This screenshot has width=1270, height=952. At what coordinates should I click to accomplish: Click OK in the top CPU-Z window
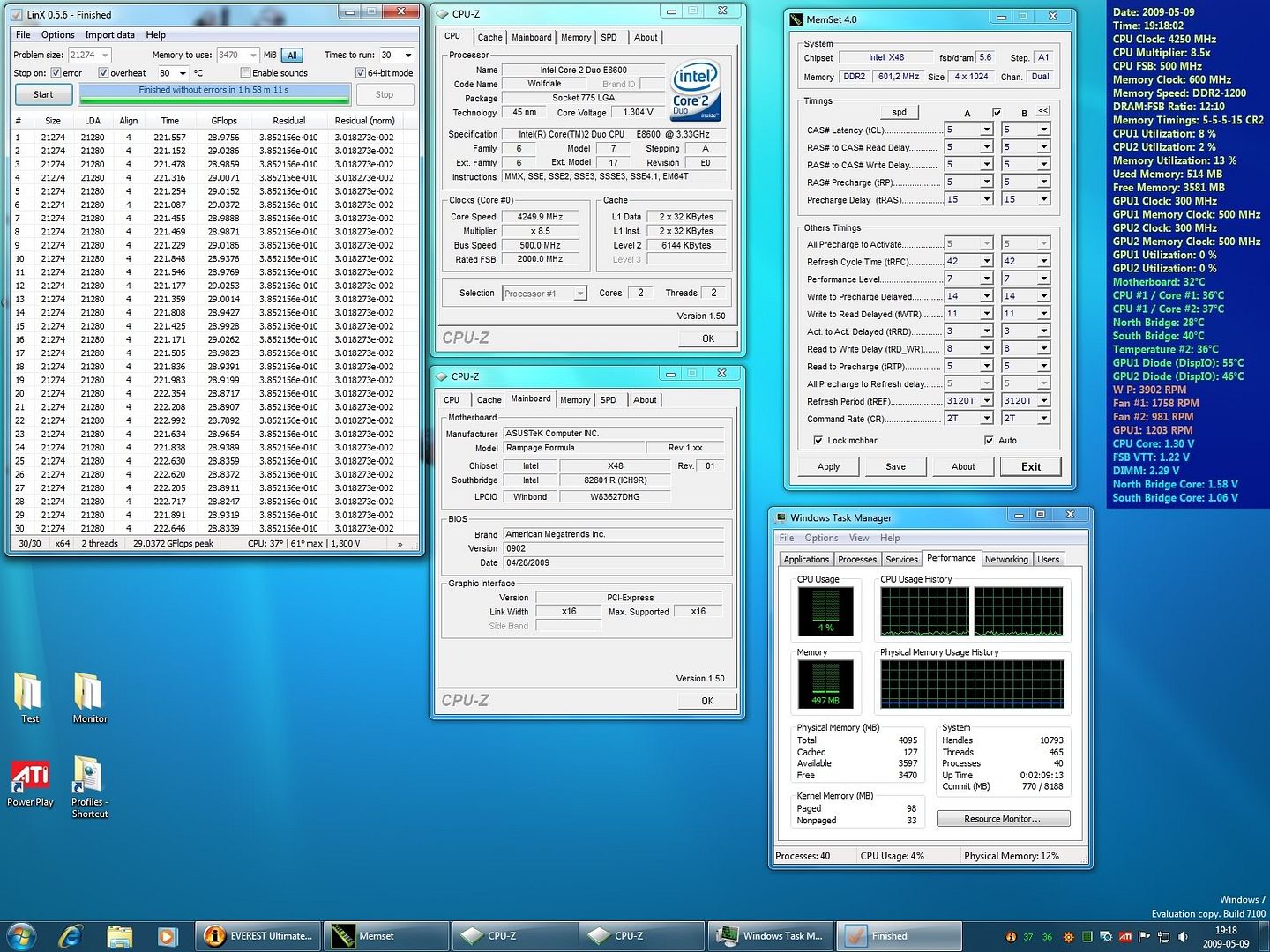(707, 338)
